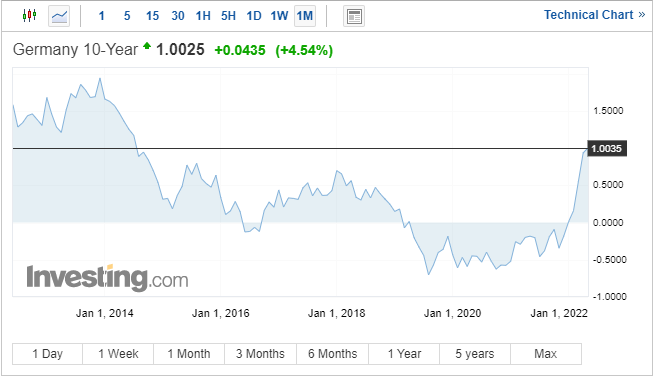Show the 3 Months range

(x=260, y=354)
